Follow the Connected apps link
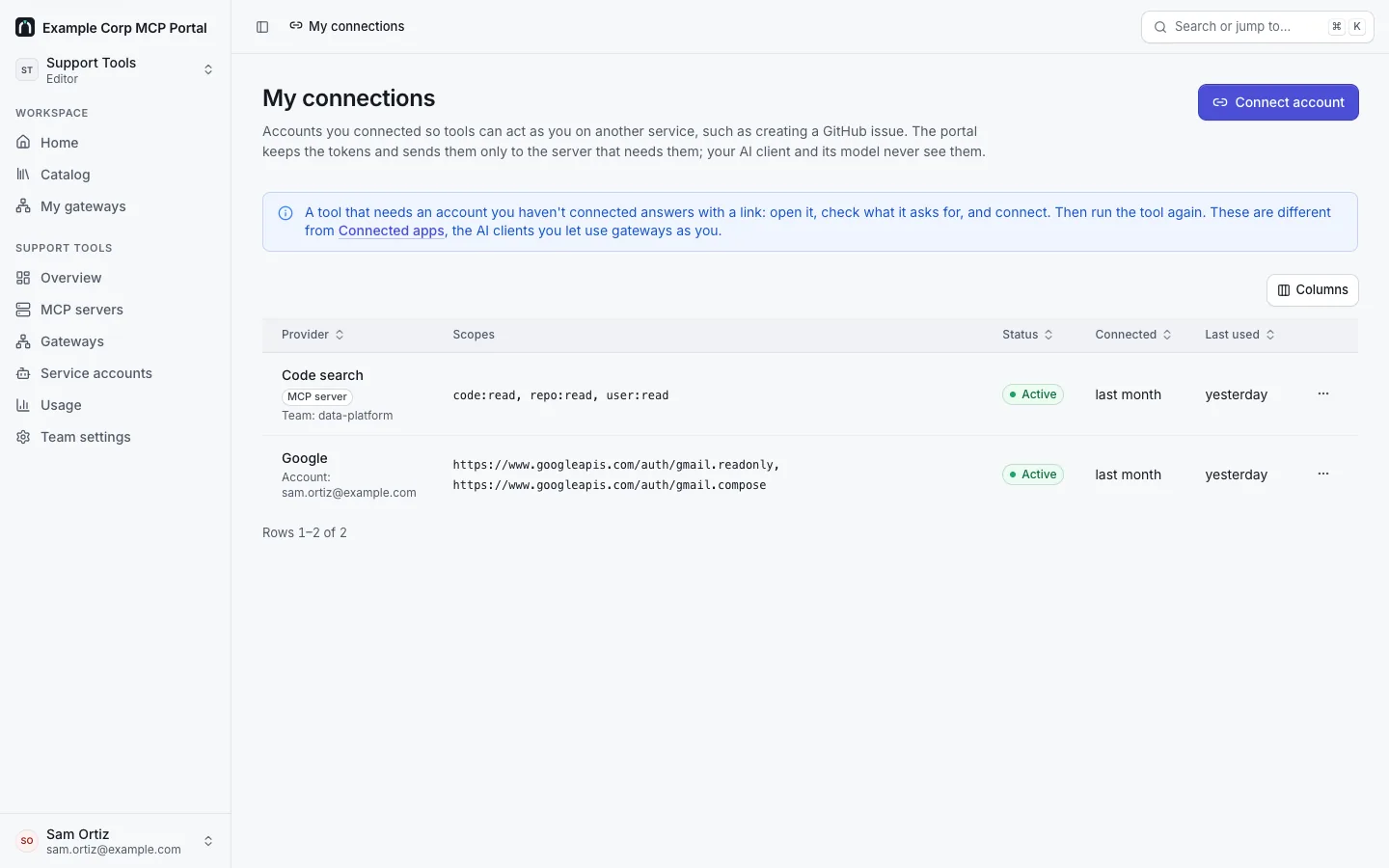This screenshot has width=1389, height=868. 392,231
